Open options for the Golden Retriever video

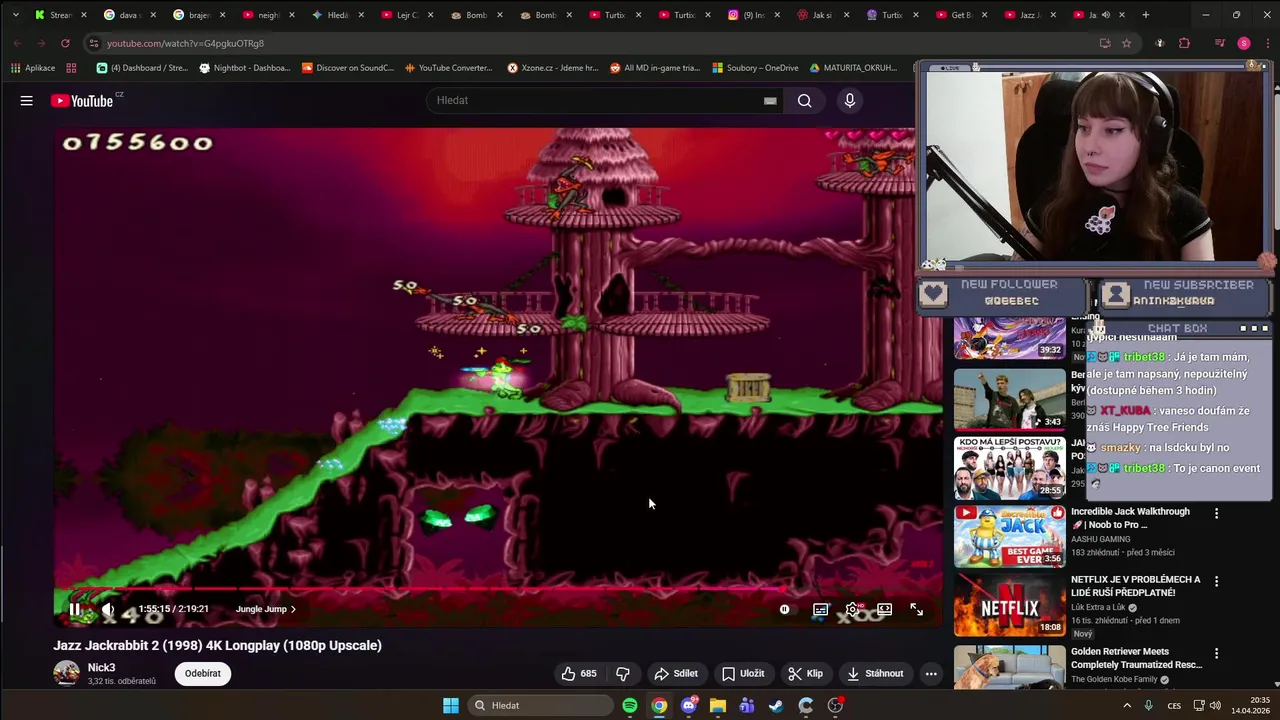click(1216, 653)
